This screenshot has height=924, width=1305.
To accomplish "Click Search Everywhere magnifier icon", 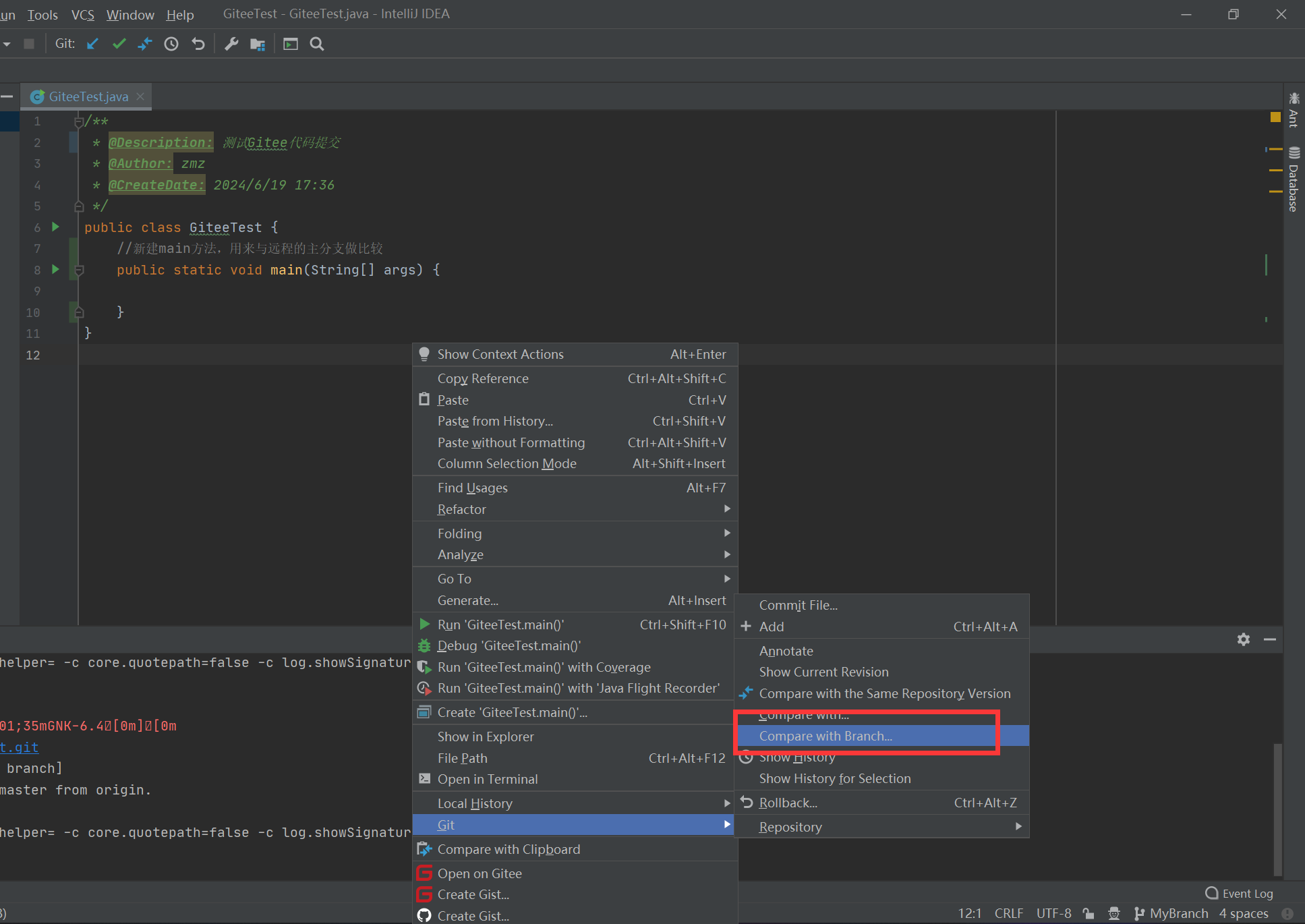I will 317,44.
